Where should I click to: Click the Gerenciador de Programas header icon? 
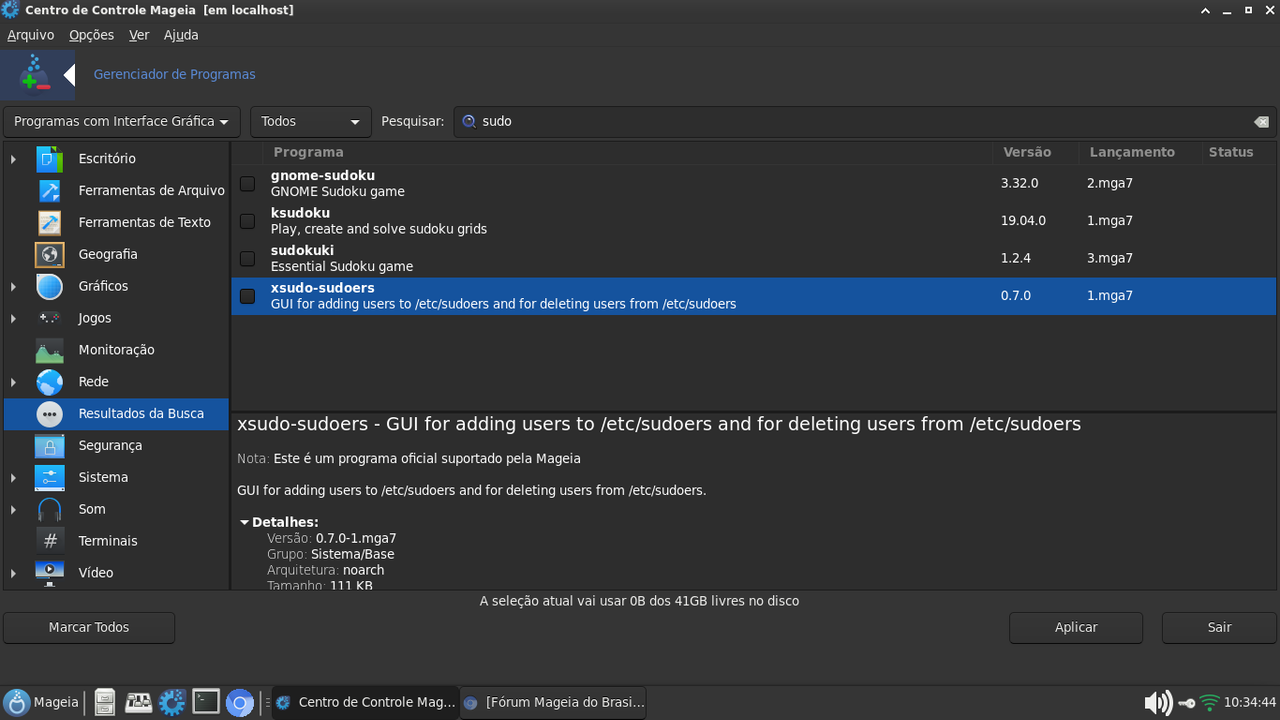click(x=37, y=75)
